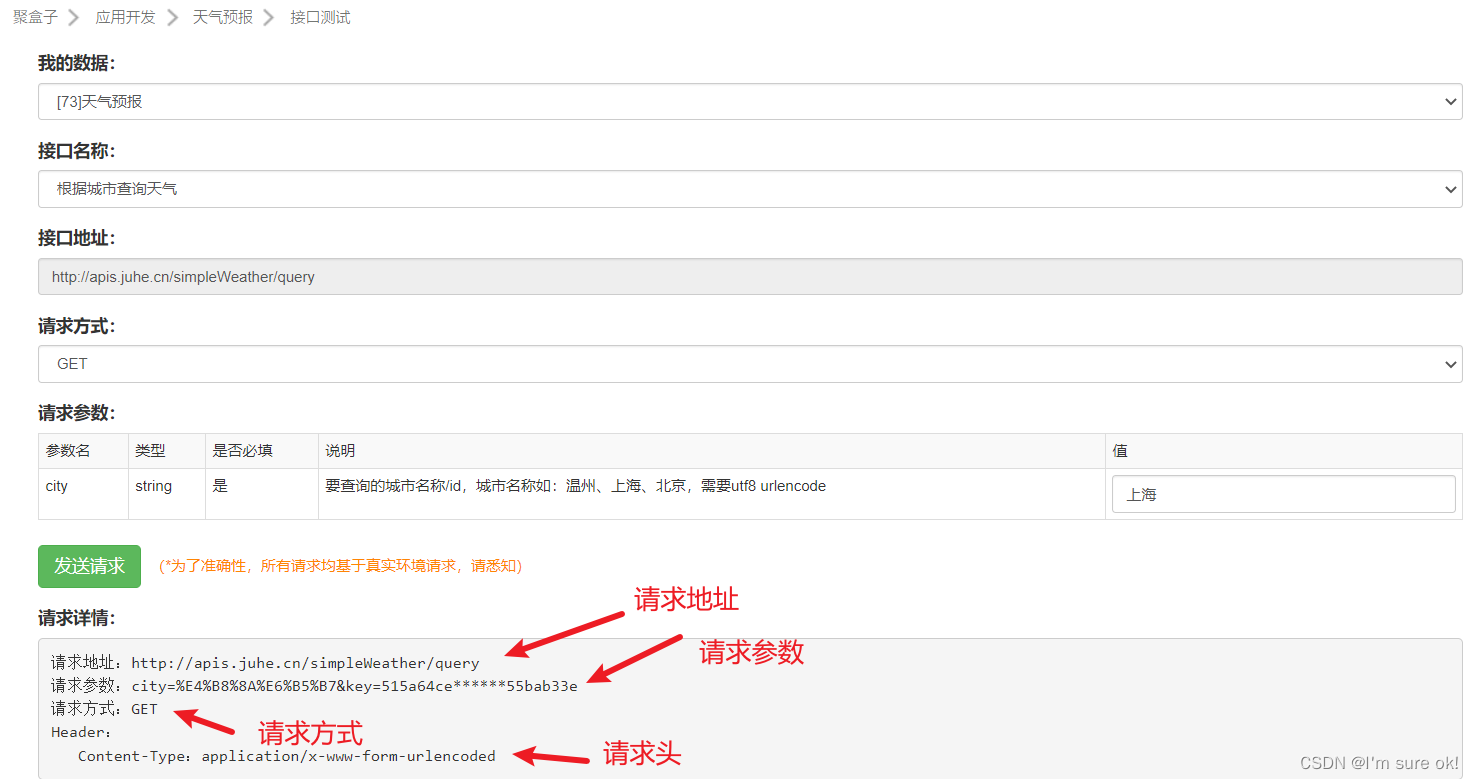Image resolution: width=1473 pixels, height=779 pixels.
Task: Click the 接口名称 label
Action: pos(77,151)
